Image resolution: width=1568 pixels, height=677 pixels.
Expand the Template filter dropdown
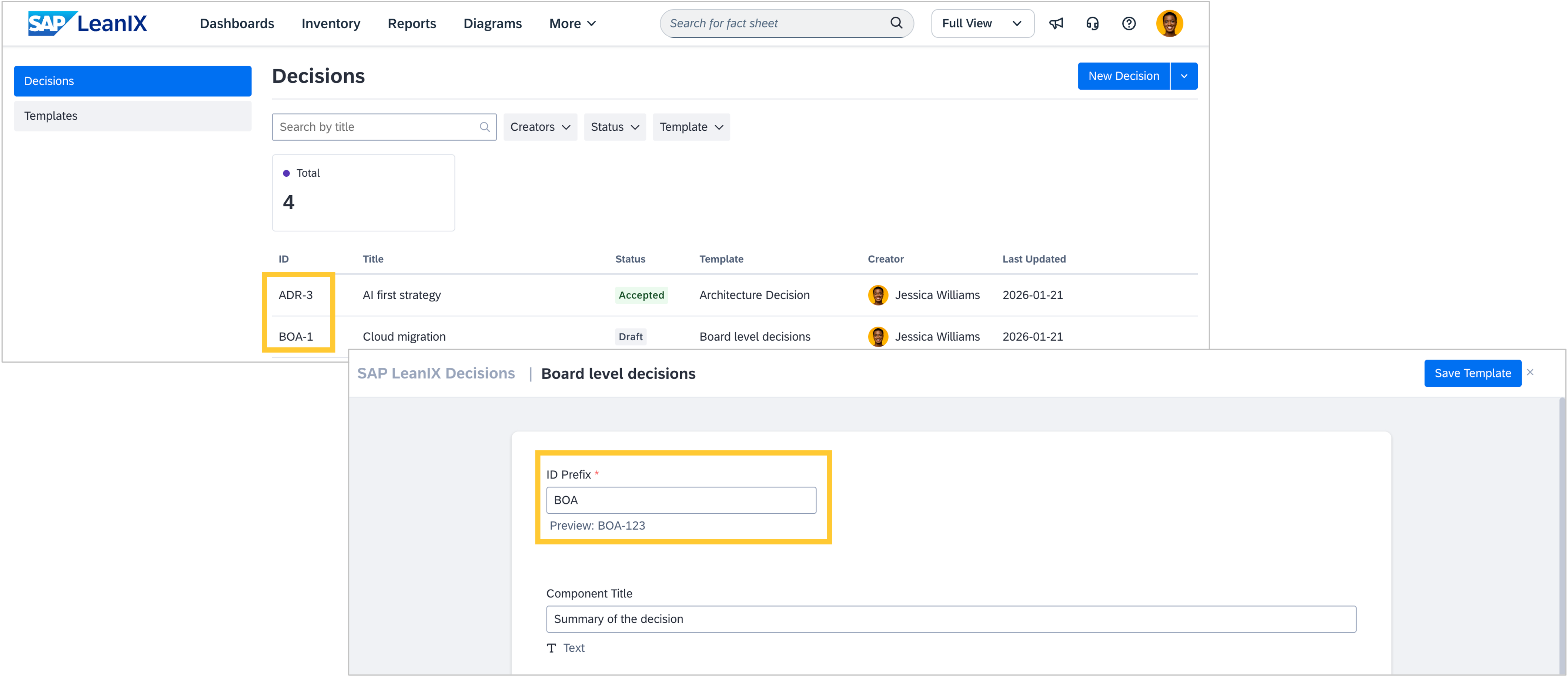(691, 127)
